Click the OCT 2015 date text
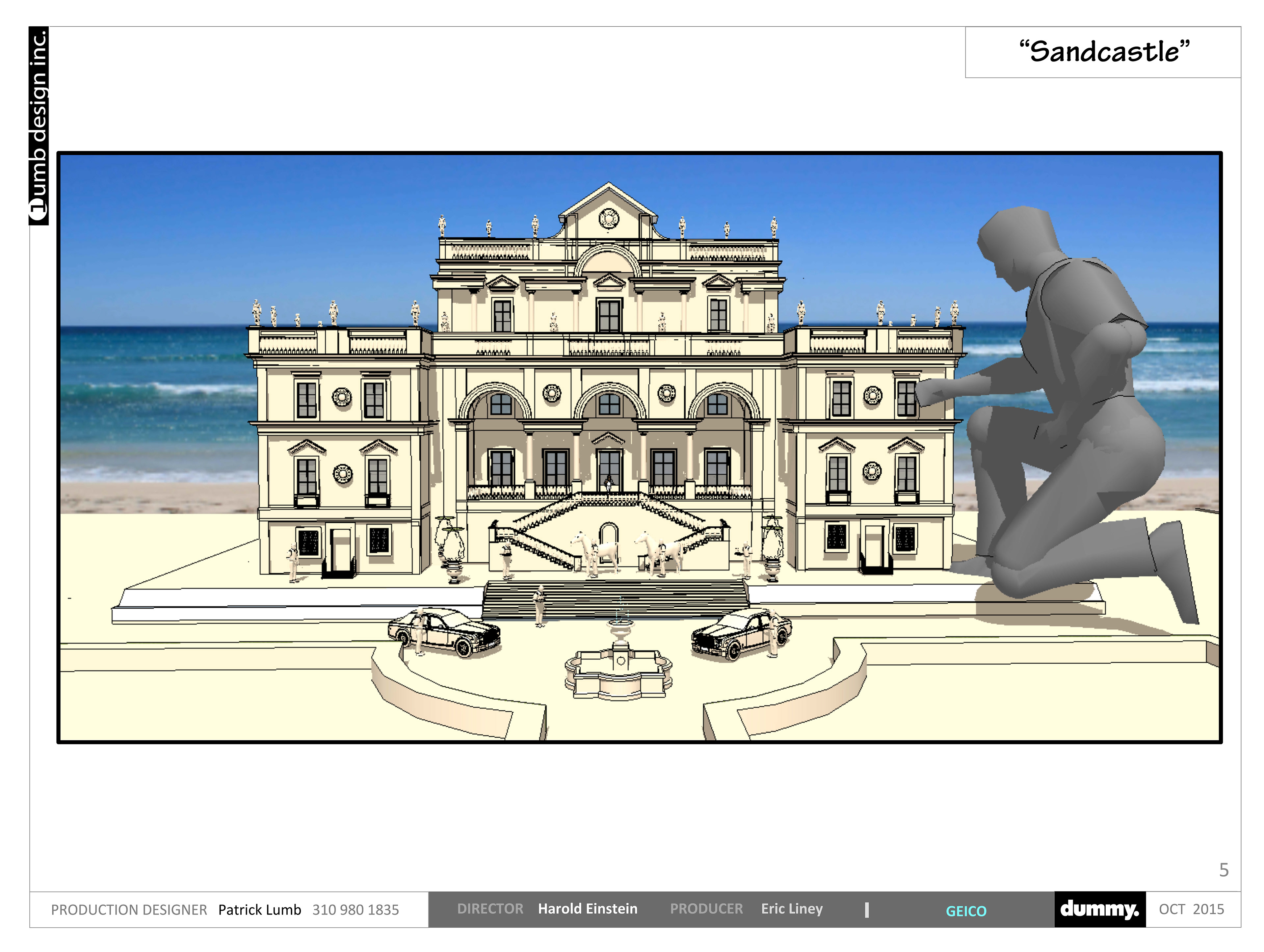1264x952 pixels. click(x=1192, y=909)
